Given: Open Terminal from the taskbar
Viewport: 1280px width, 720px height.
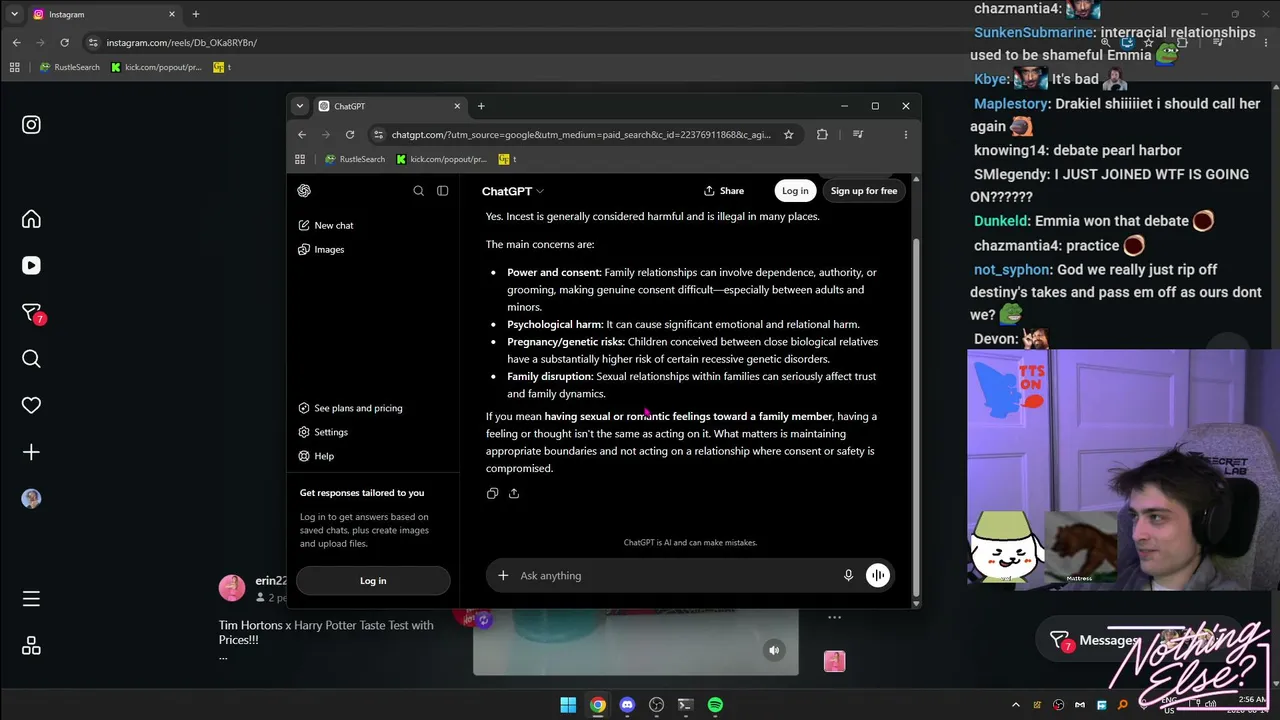Looking at the screenshot, I should 685,705.
